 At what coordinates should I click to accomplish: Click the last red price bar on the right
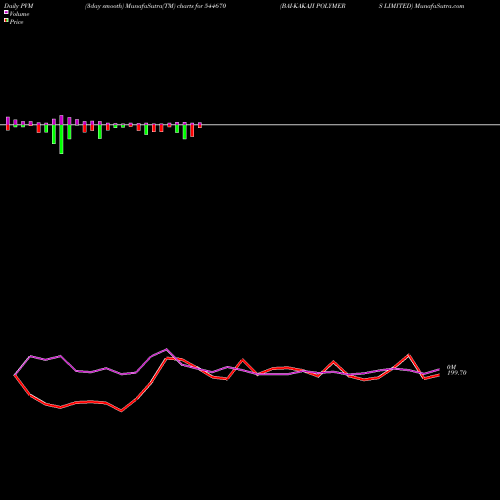point(200,126)
